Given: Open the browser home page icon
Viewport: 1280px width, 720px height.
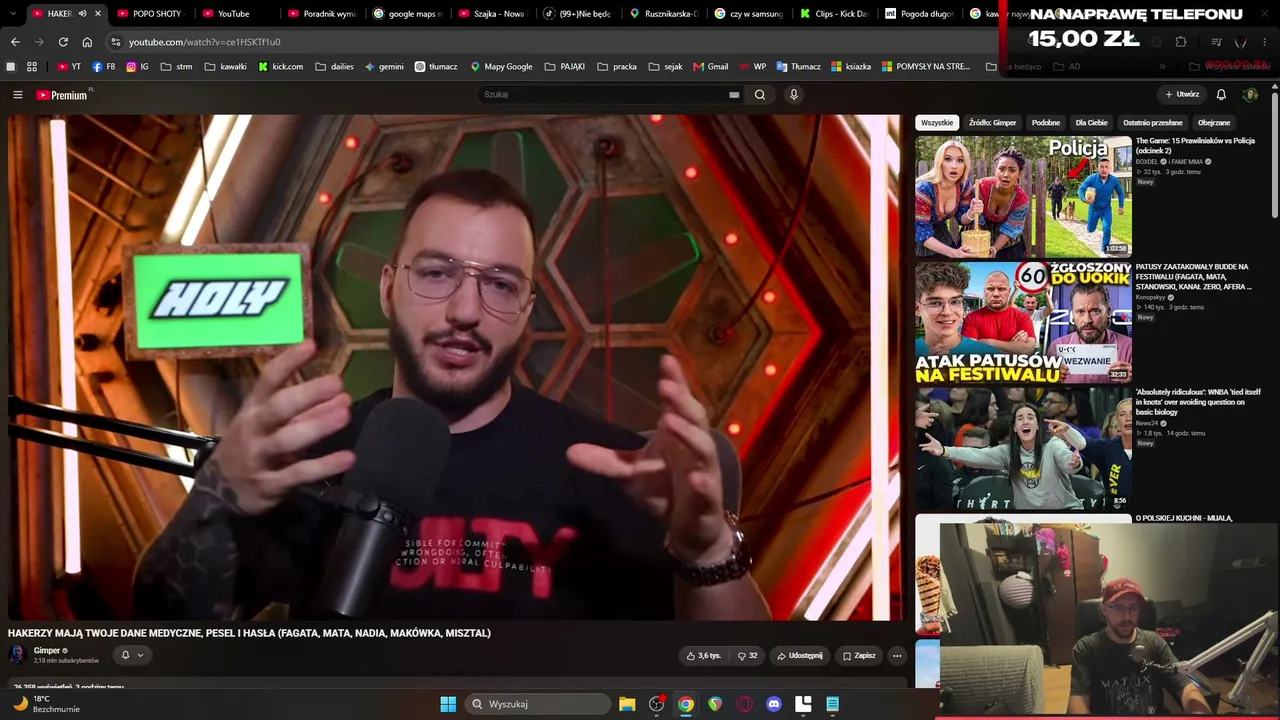Looking at the screenshot, I should click(87, 42).
